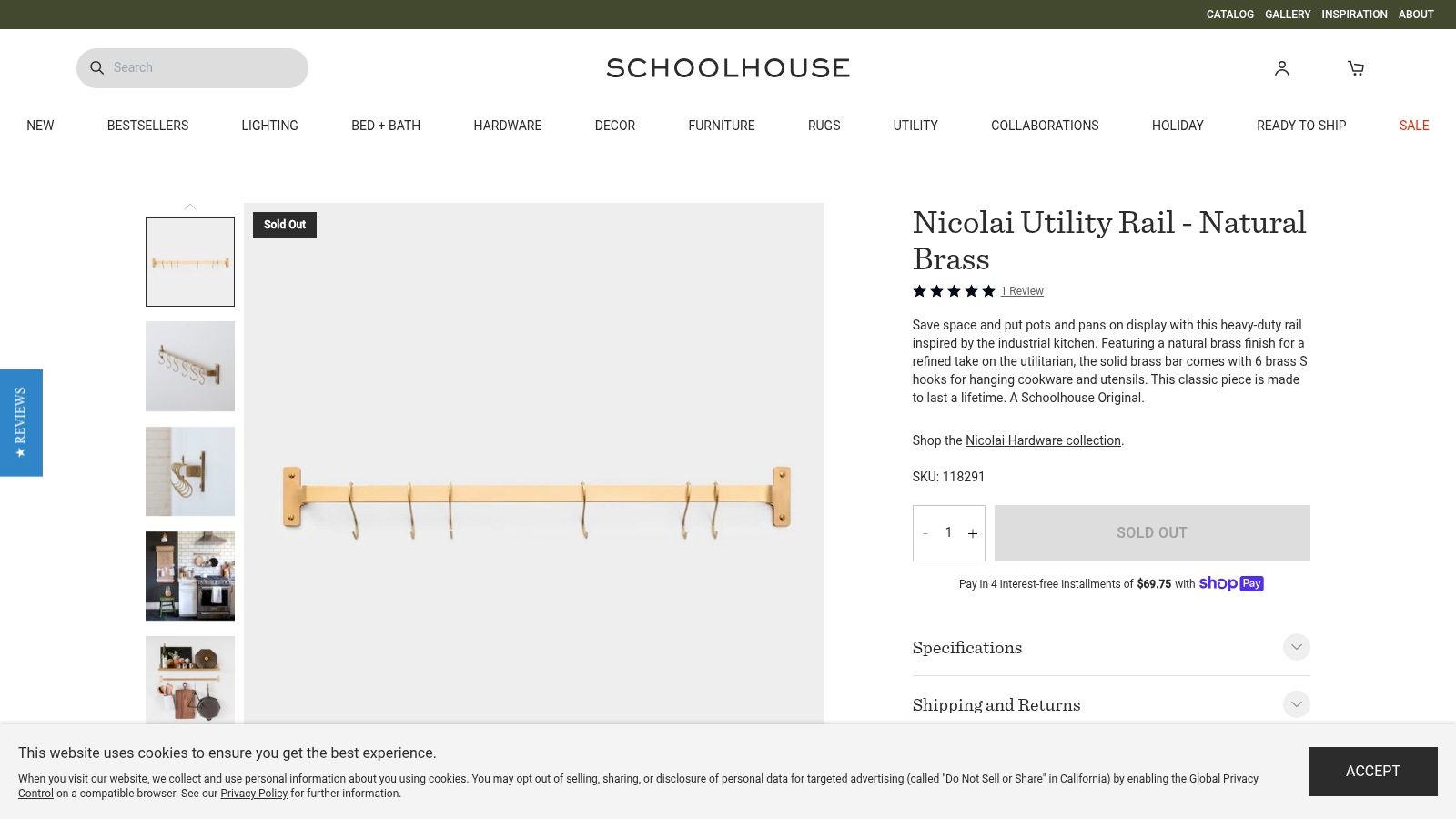Select the wall bracket close-up thumbnail
The image size is (1456, 819).
click(190, 471)
